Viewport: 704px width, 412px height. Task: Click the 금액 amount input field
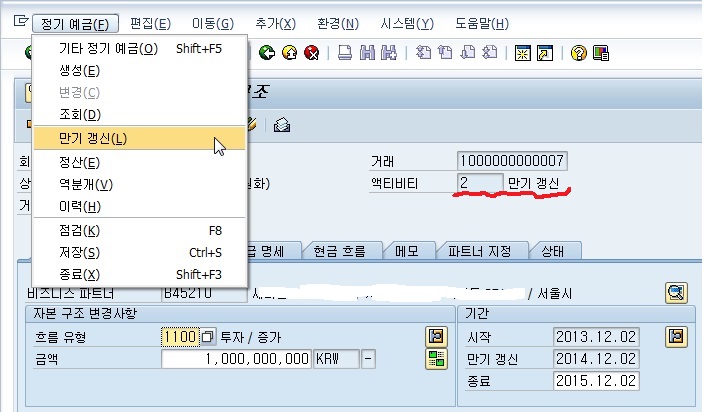236,358
